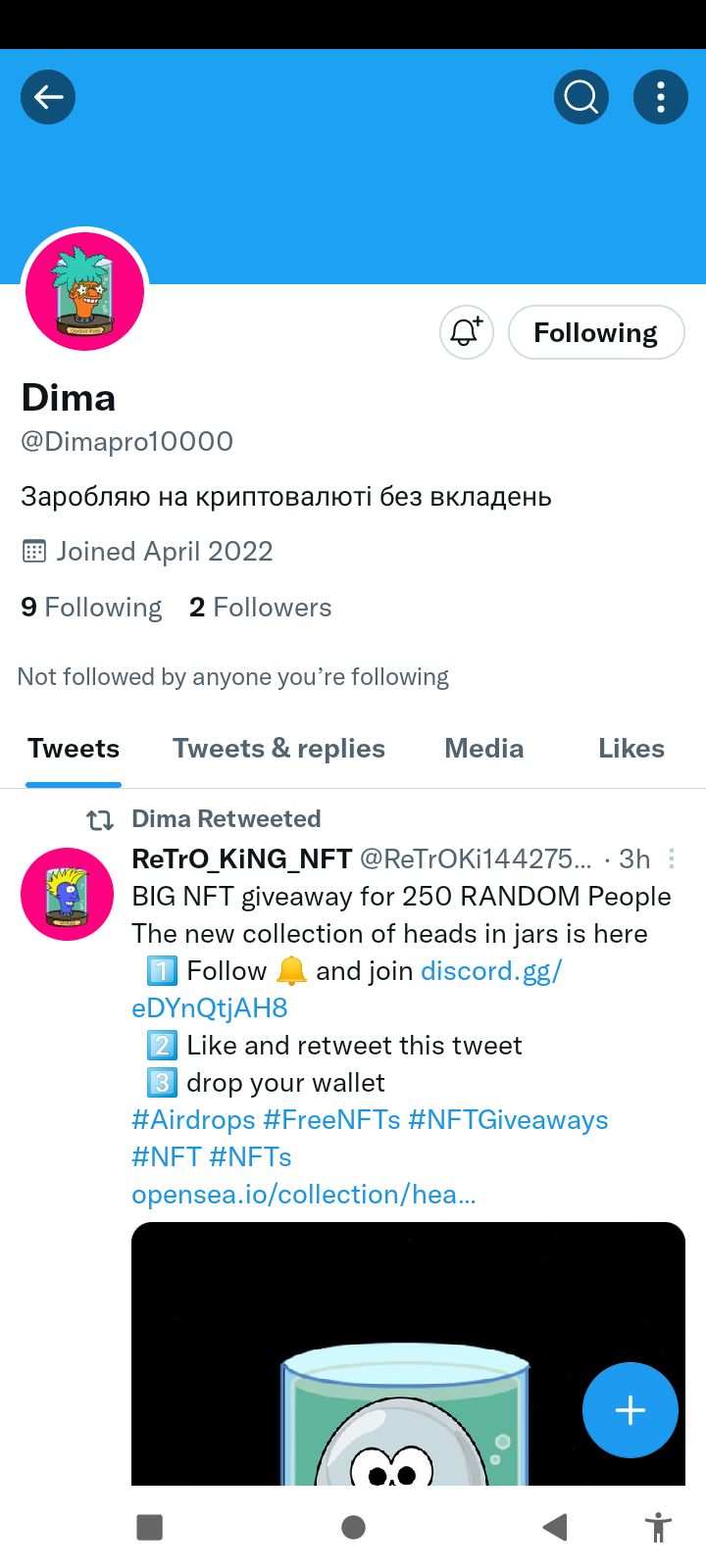Switch to Tweets & replies tab
The height and width of the screenshot is (1568, 706).
[x=278, y=749]
